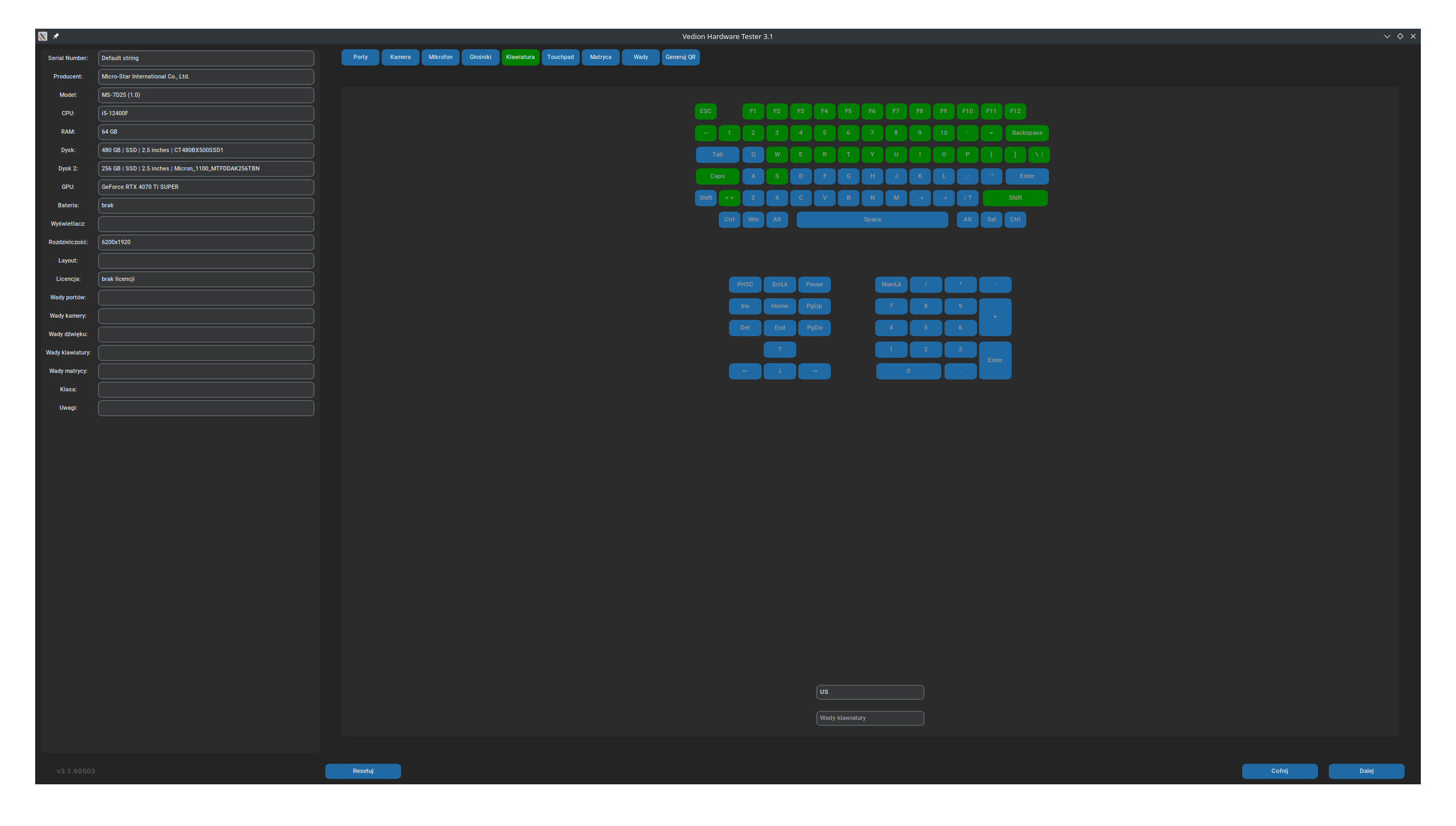
Task: Click the down arrow key button
Action: pos(780,371)
